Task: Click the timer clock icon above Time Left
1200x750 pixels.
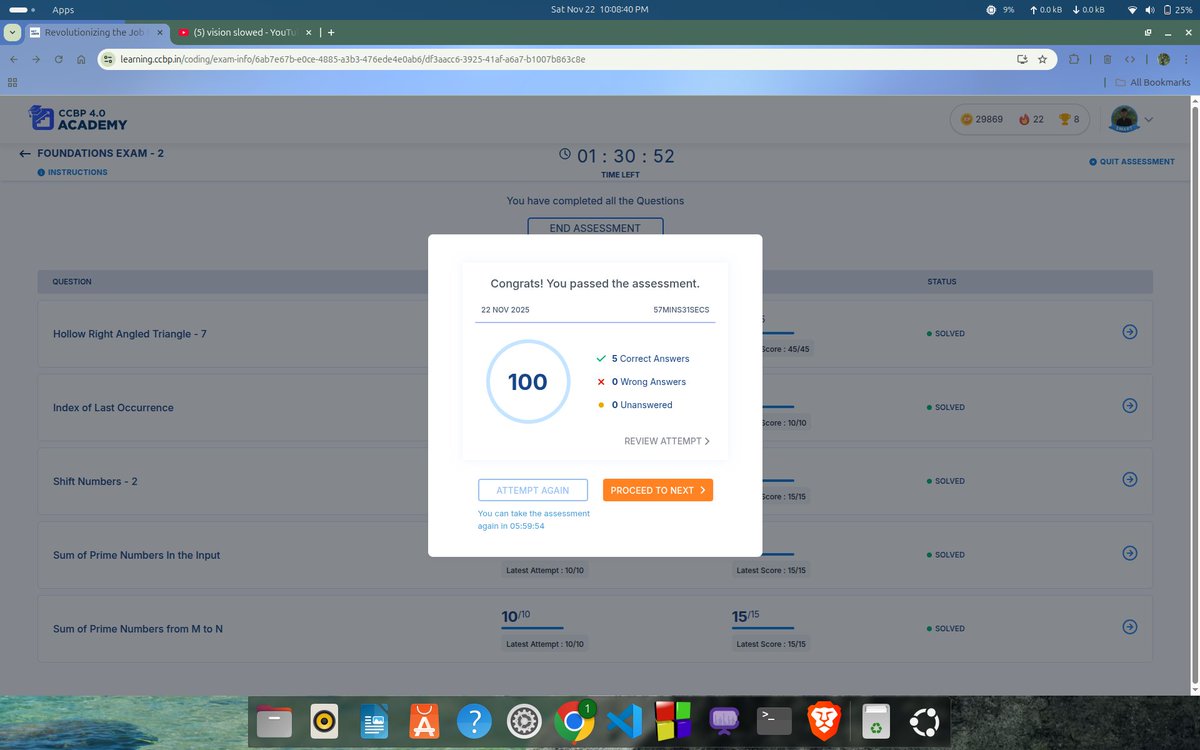Action: [x=564, y=155]
